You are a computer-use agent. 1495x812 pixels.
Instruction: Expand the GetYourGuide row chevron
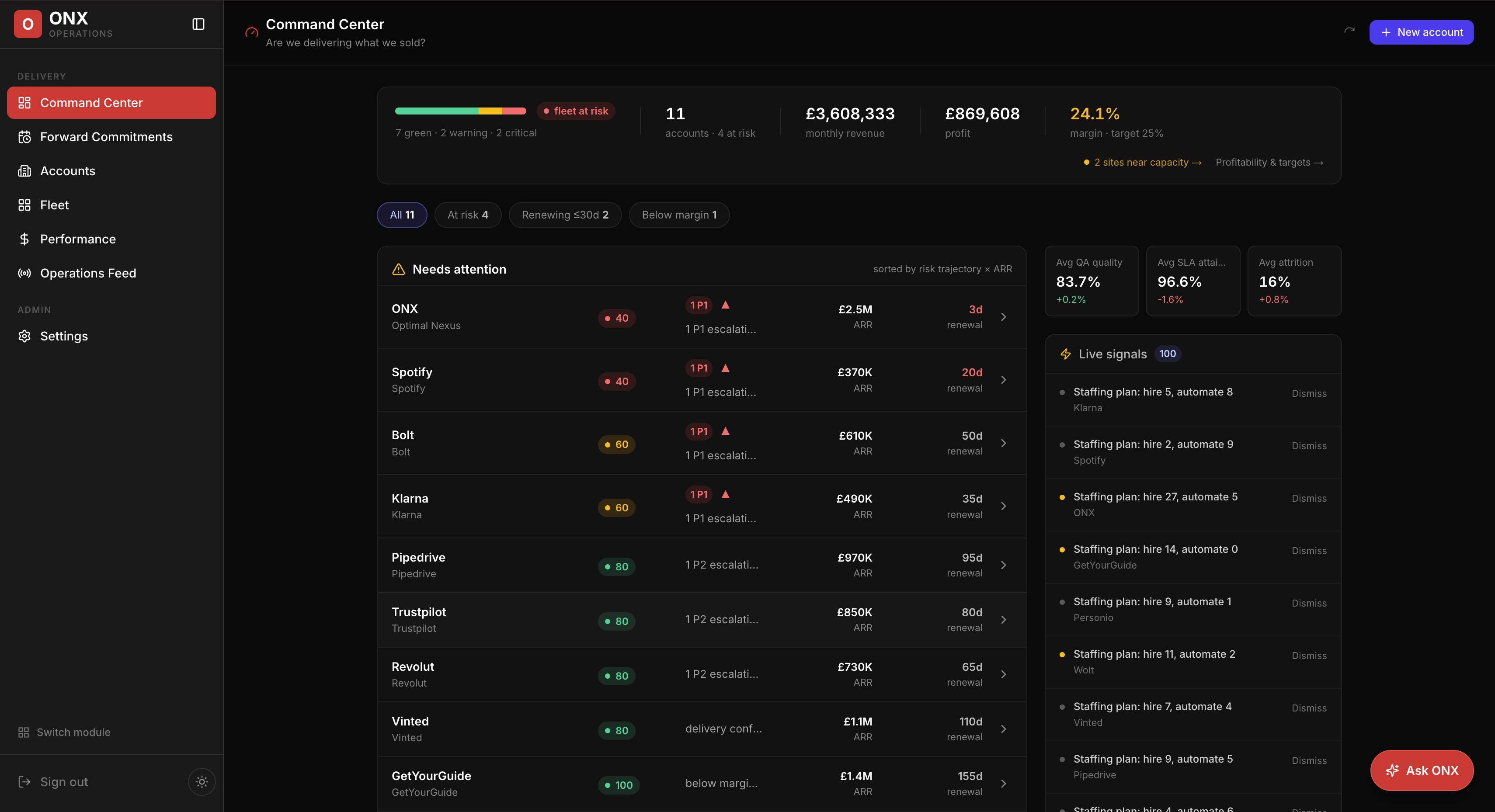(1003, 784)
